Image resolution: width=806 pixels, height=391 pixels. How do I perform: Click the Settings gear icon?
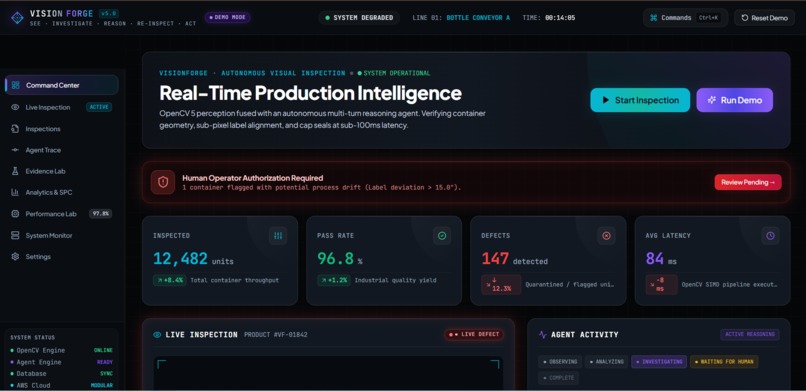pos(15,256)
